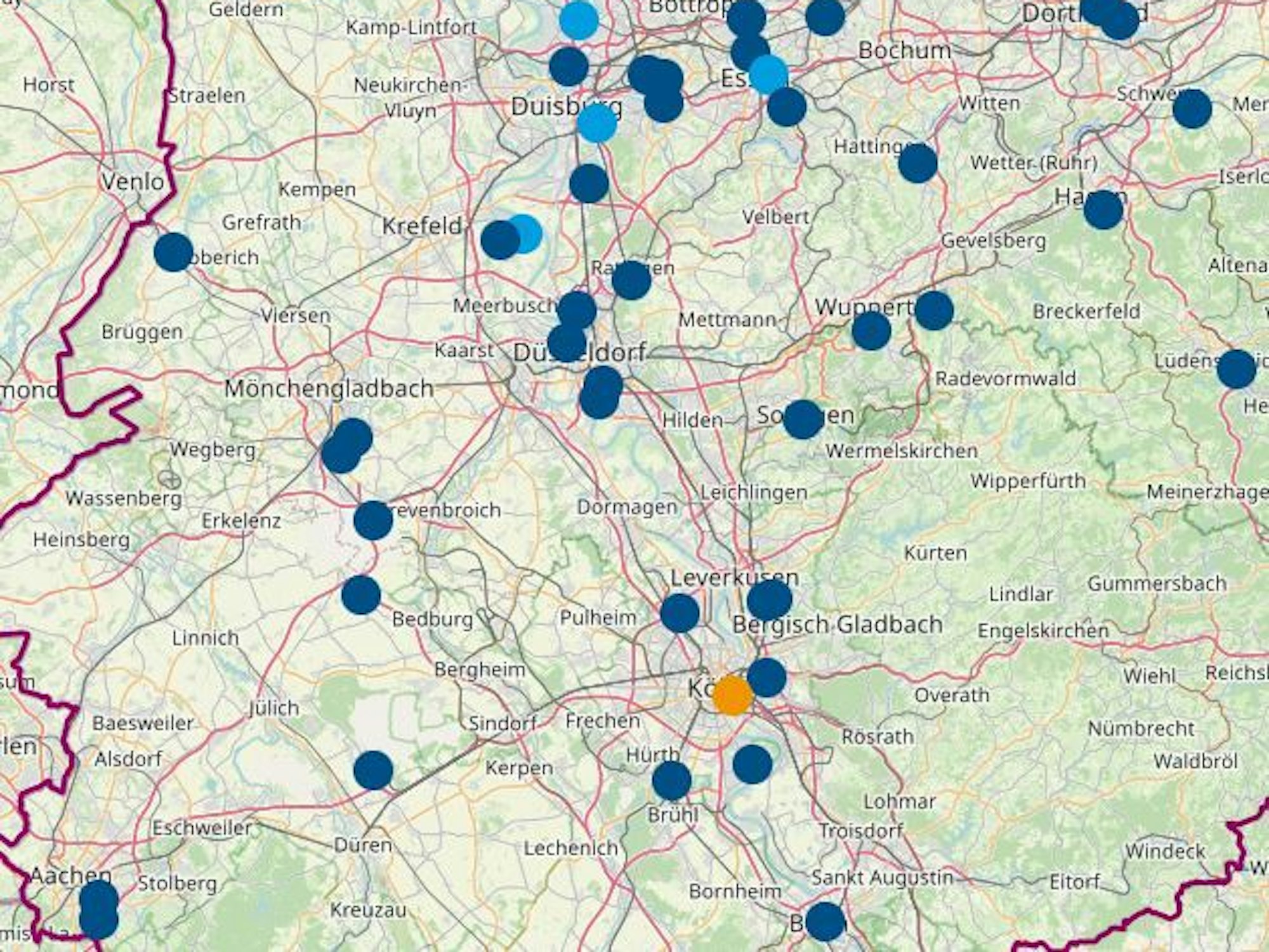Select the dark blue marker near Lobberich

173,252
